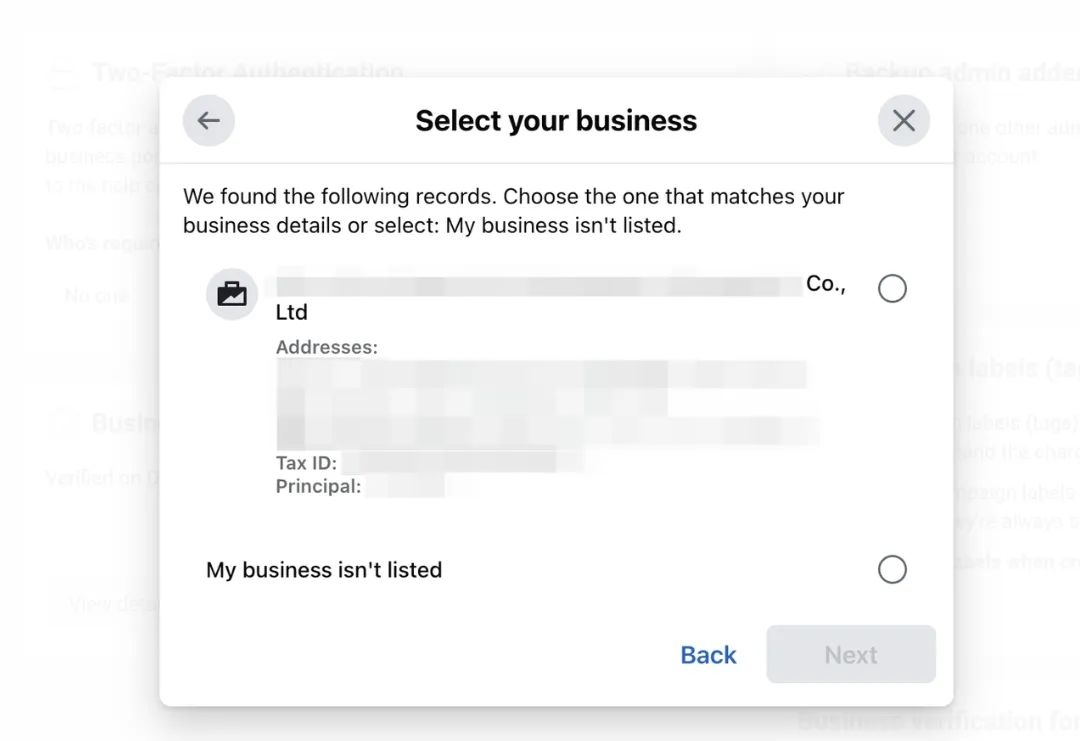This screenshot has width=1080, height=741.
Task: Click the My business isn't listed text
Action: (x=324, y=570)
